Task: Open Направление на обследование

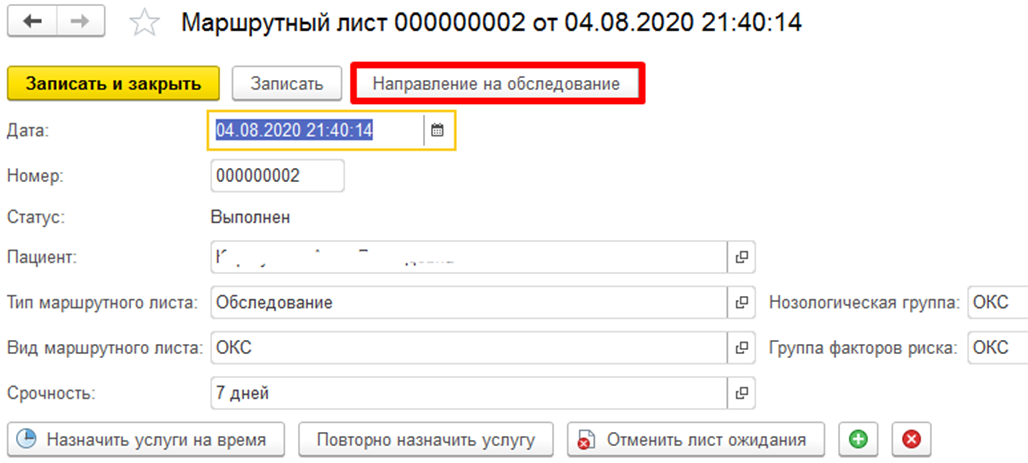Action: (497, 83)
